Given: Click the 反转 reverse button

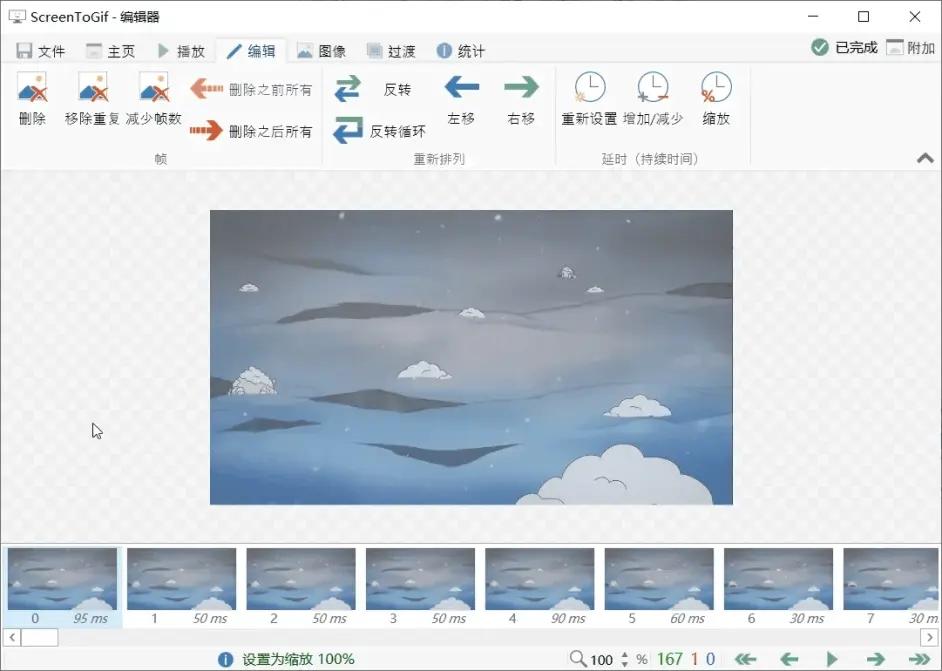Looking at the screenshot, I should pos(373,89).
